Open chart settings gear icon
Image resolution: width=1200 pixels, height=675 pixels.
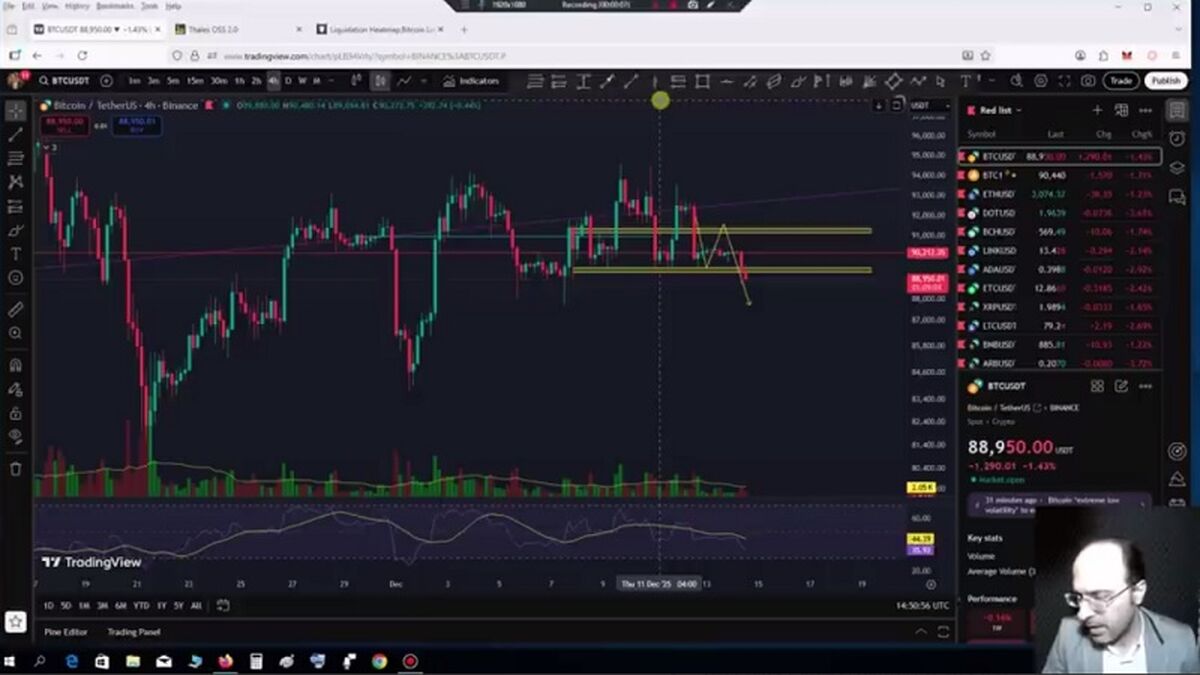pyautogui.click(x=1040, y=81)
